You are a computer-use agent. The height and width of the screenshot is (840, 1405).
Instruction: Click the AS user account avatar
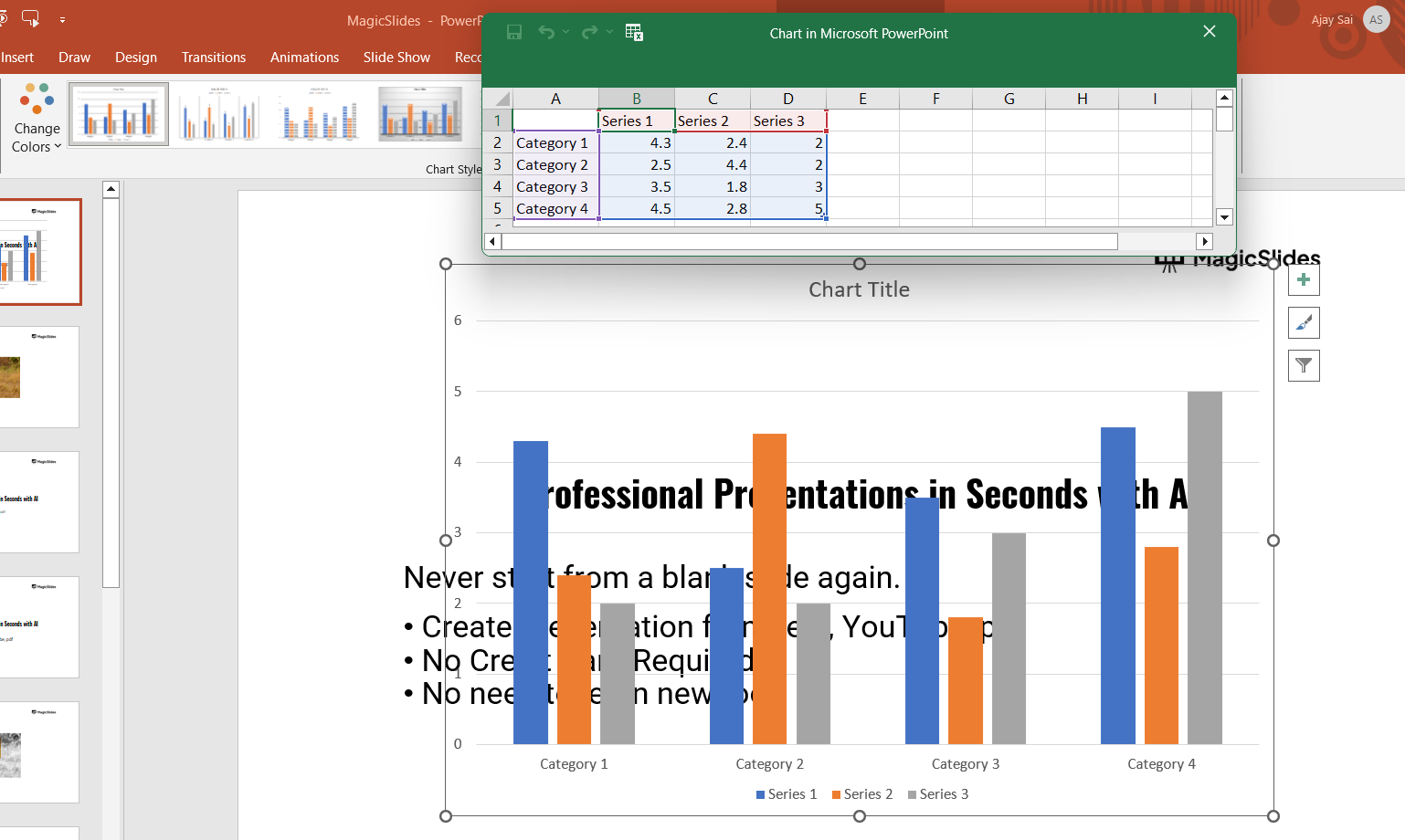(x=1376, y=20)
